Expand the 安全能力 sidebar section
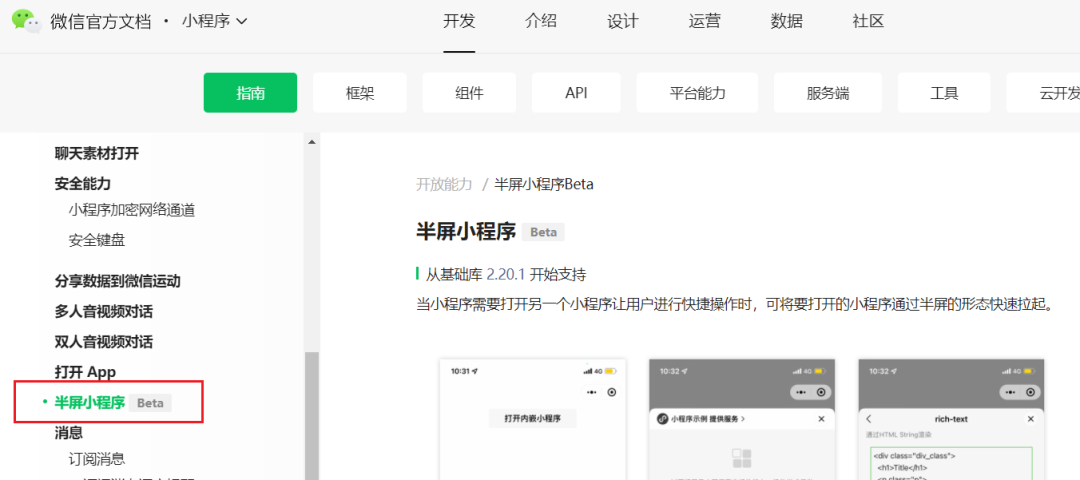This screenshot has width=1080, height=480. (x=83, y=184)
